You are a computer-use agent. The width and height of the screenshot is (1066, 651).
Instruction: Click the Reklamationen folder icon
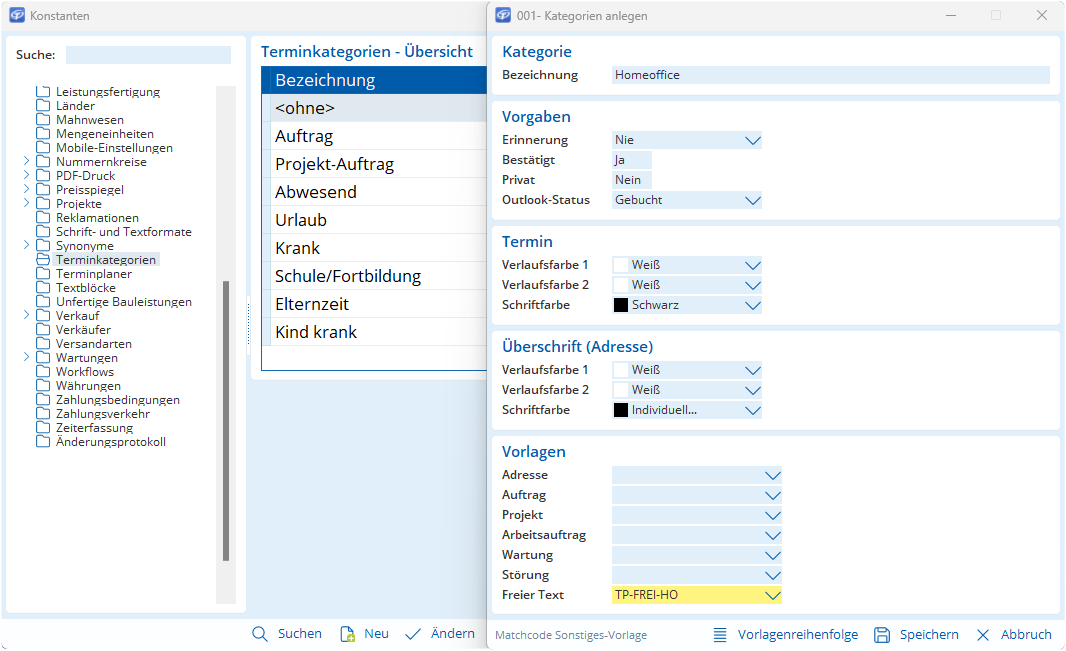pyautogui.click(x=43, y=217)
